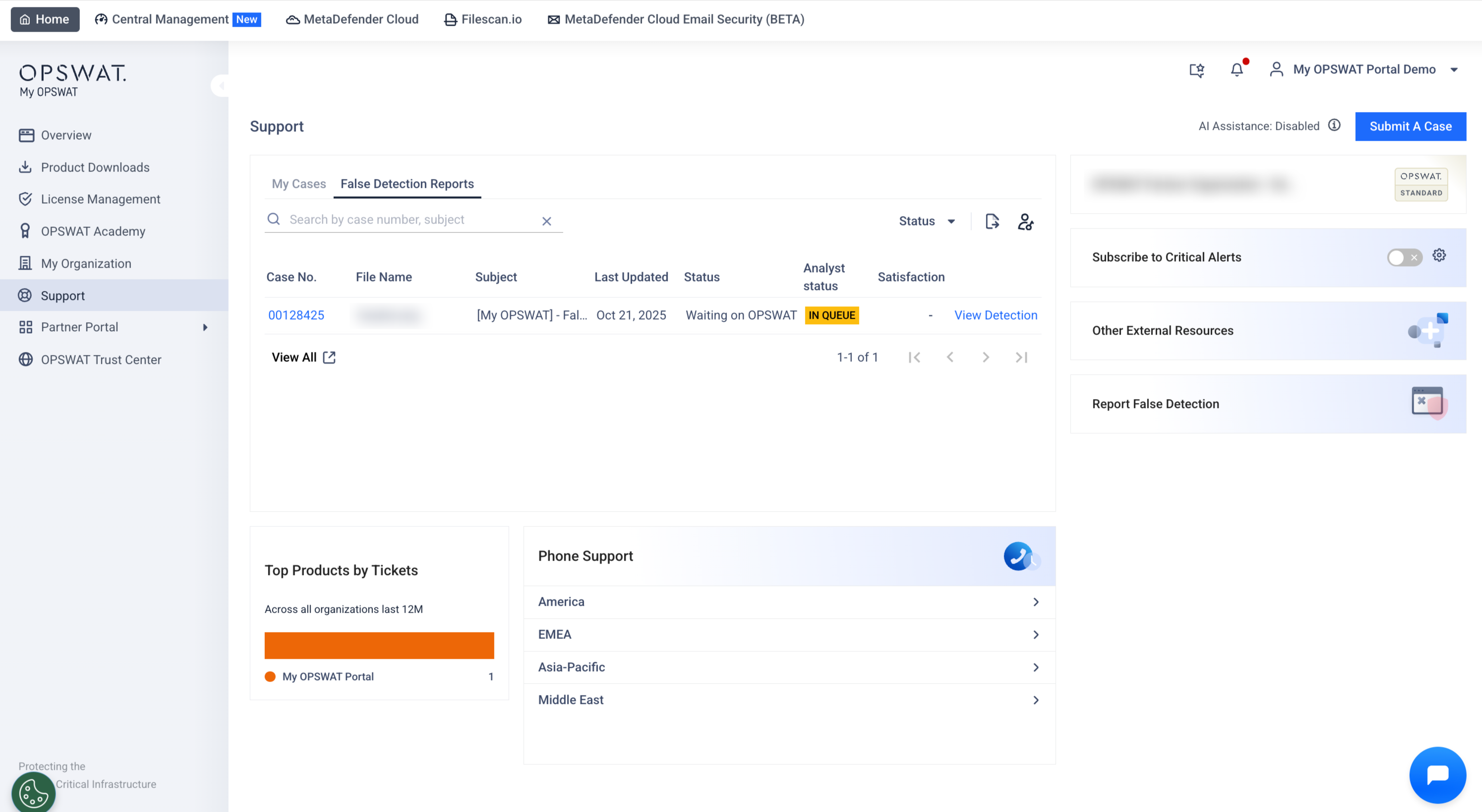Click the cookie preferences icon

click(33, 793)
